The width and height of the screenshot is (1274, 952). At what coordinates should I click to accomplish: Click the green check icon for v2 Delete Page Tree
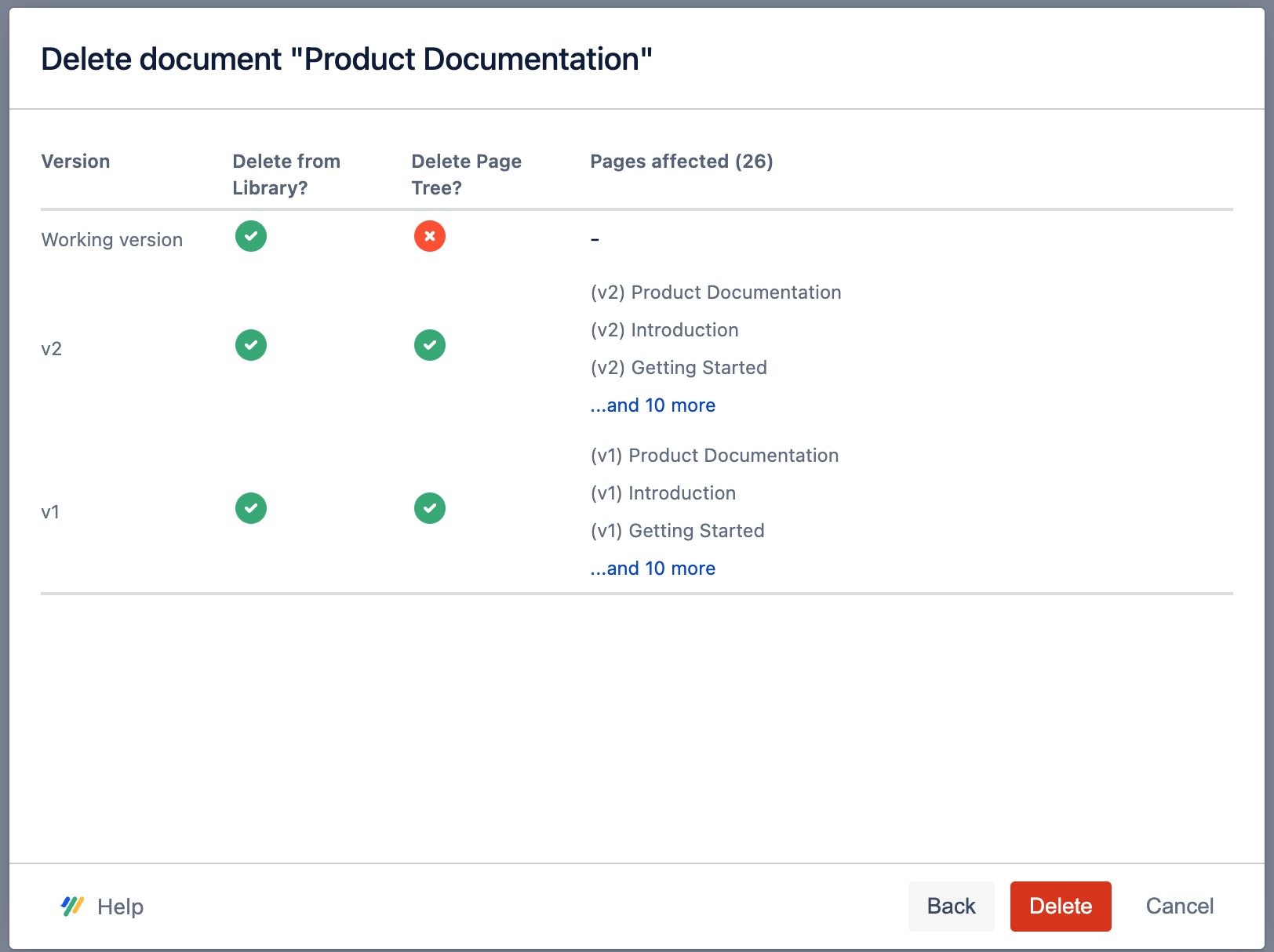click(x=429, y=345)
